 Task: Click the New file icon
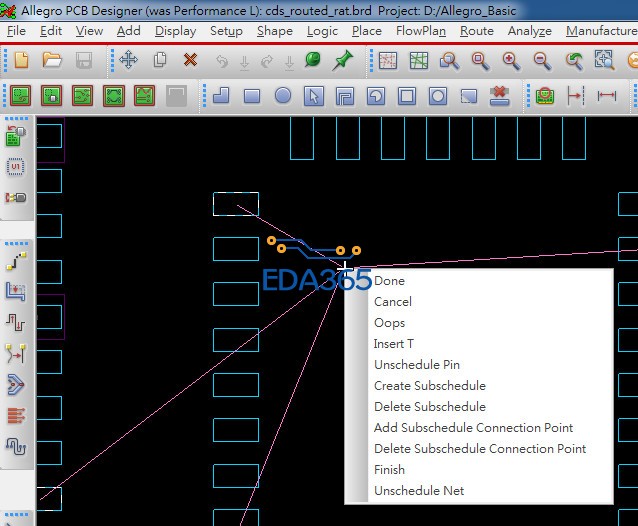click(22, 60)
